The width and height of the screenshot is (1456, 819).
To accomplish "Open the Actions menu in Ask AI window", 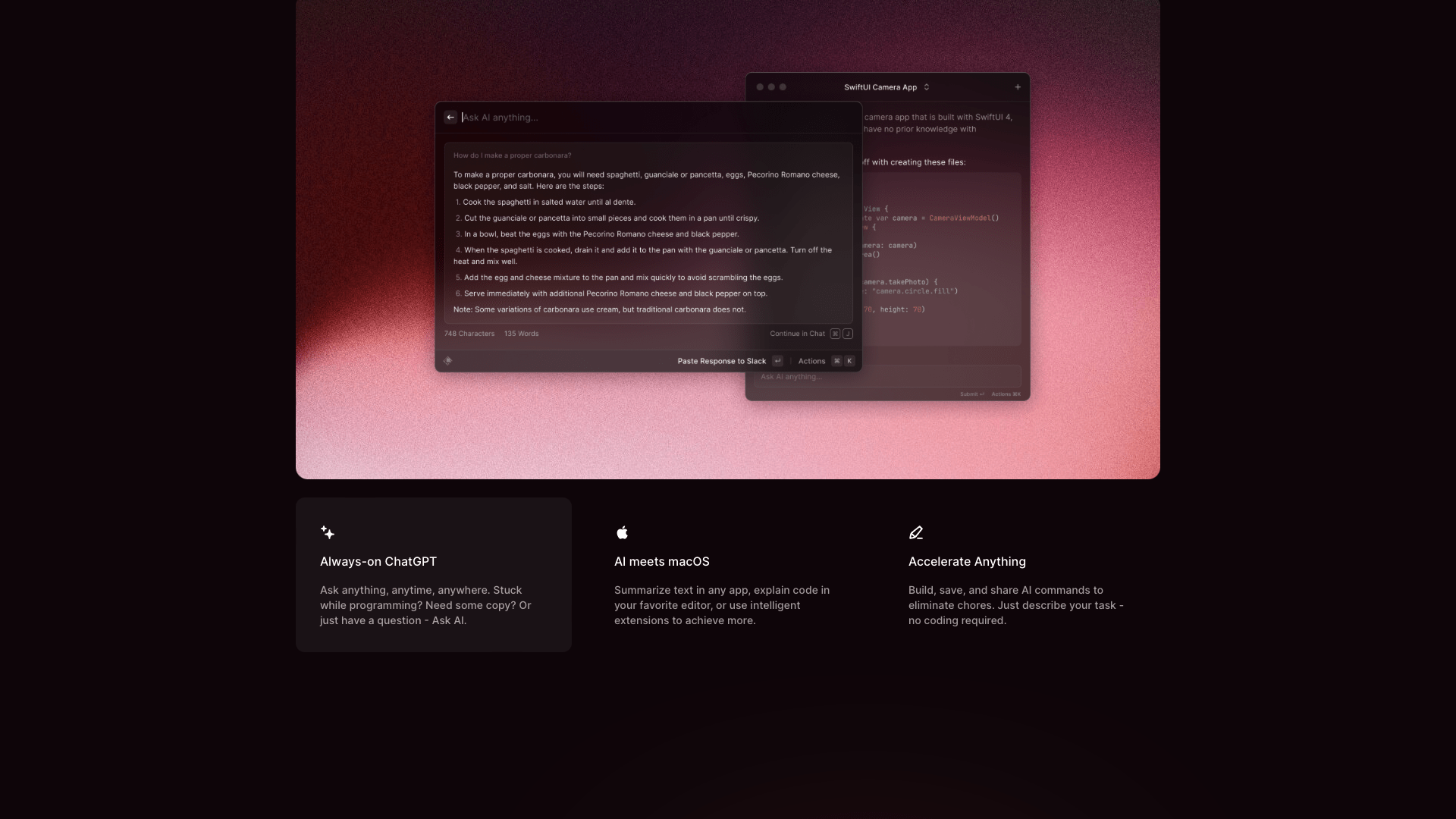I will [x=811, y=361].
